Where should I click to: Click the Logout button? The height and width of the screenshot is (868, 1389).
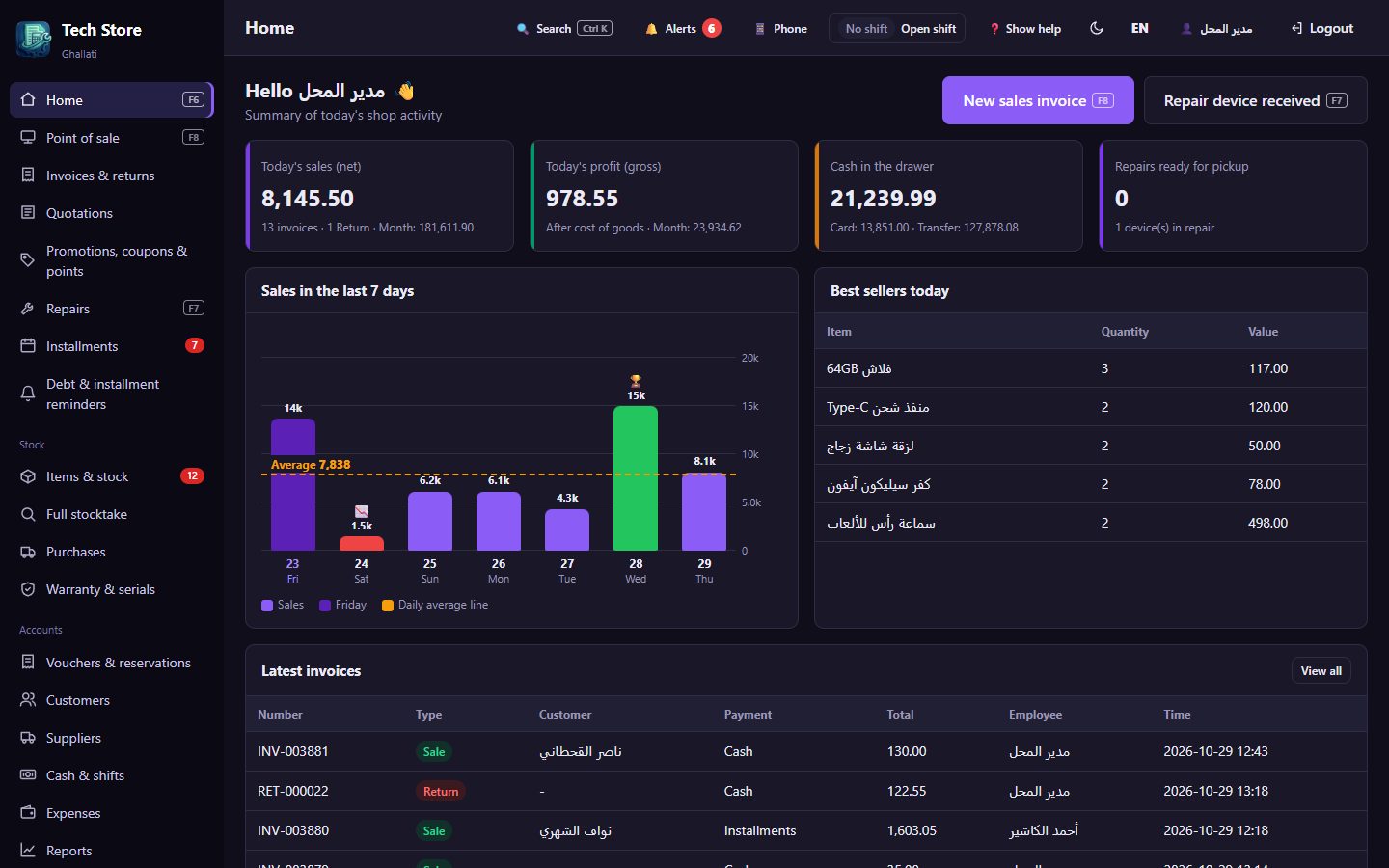point(1322,29)
